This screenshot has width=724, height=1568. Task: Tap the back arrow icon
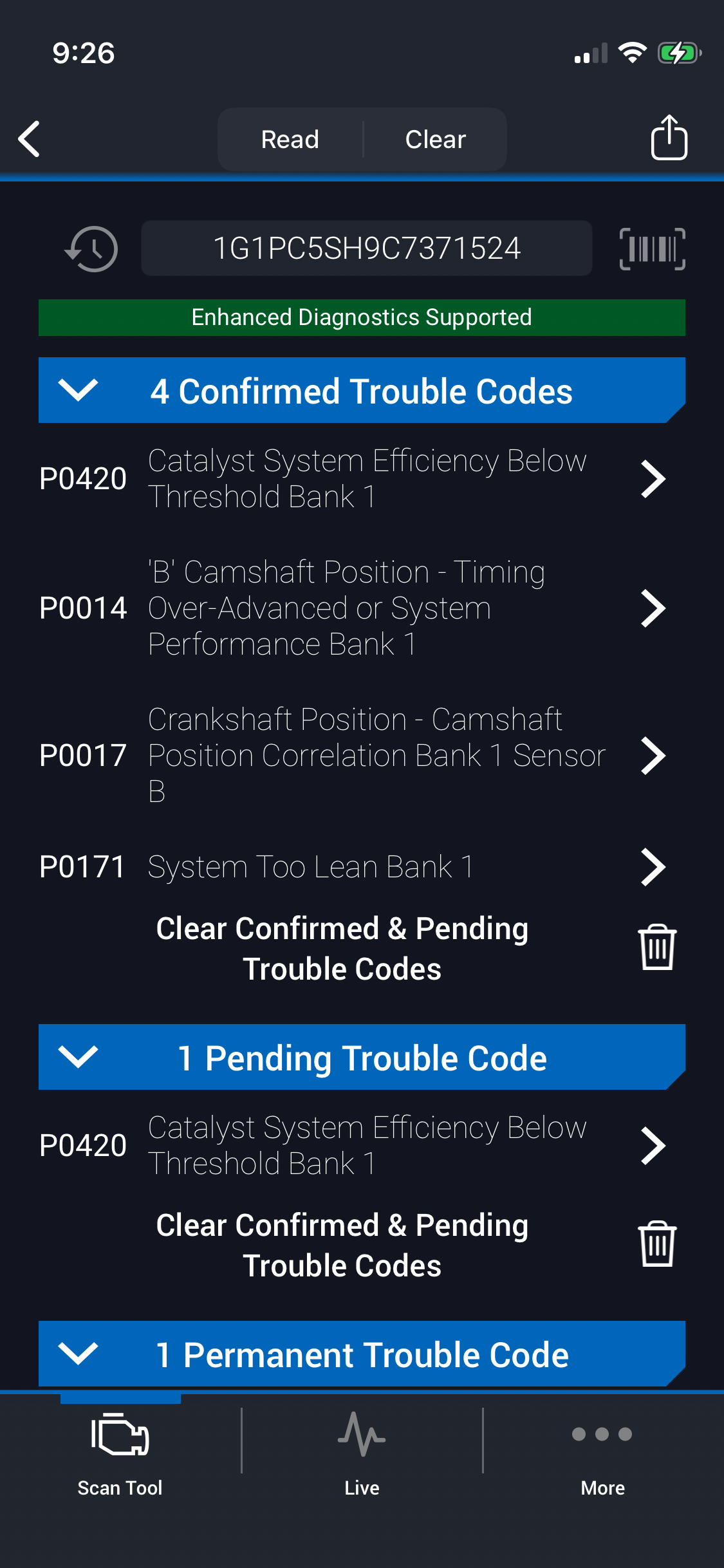click(30, 138)
